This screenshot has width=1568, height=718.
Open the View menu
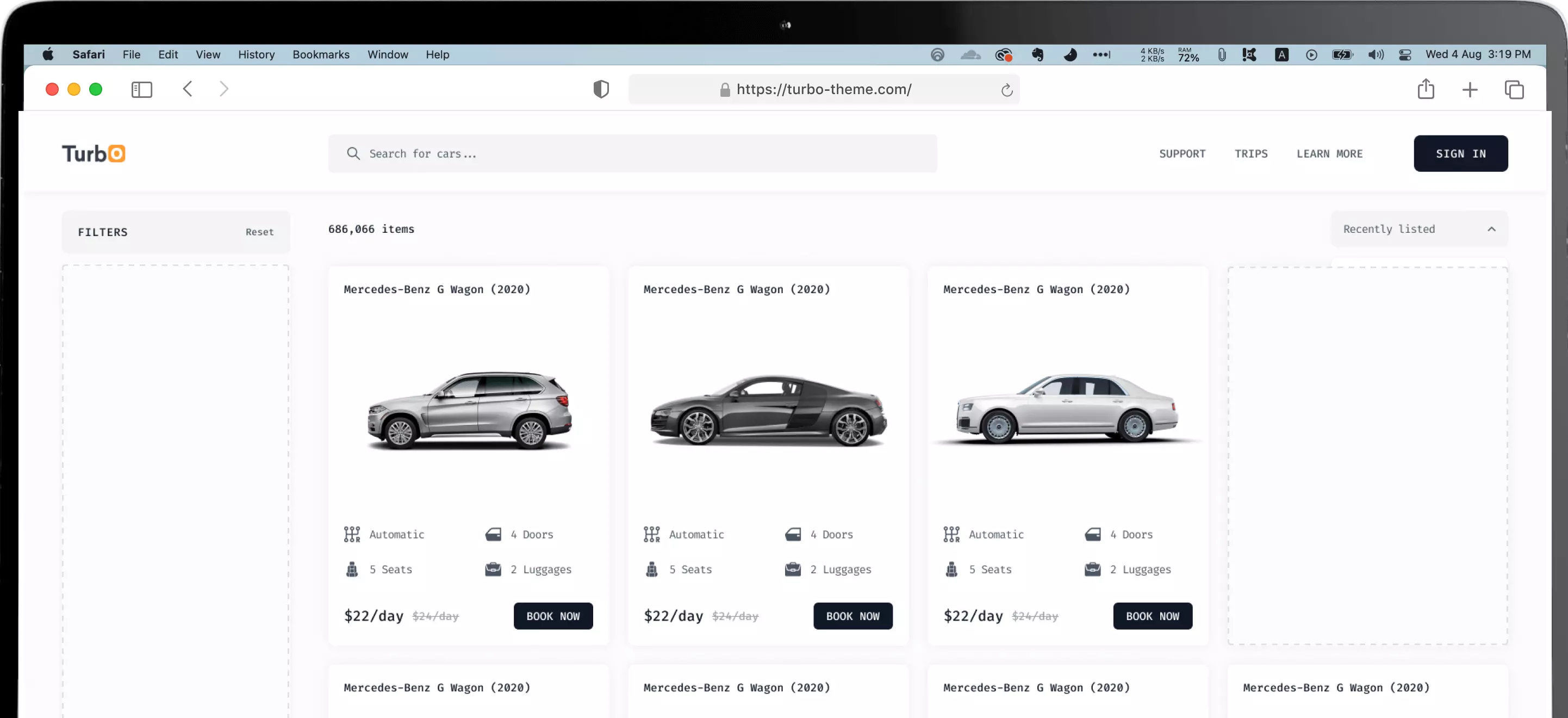(208, 55)
